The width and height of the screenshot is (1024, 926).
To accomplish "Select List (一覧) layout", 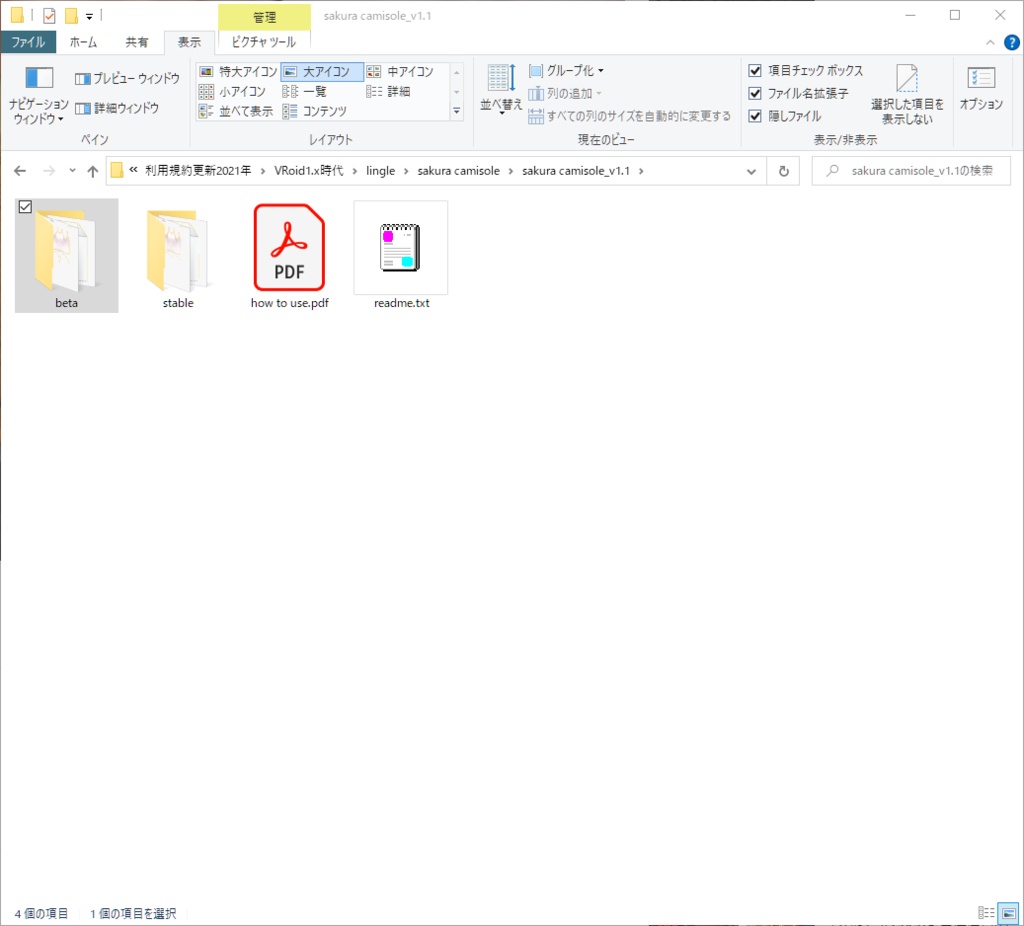I will tap(304, 91).
